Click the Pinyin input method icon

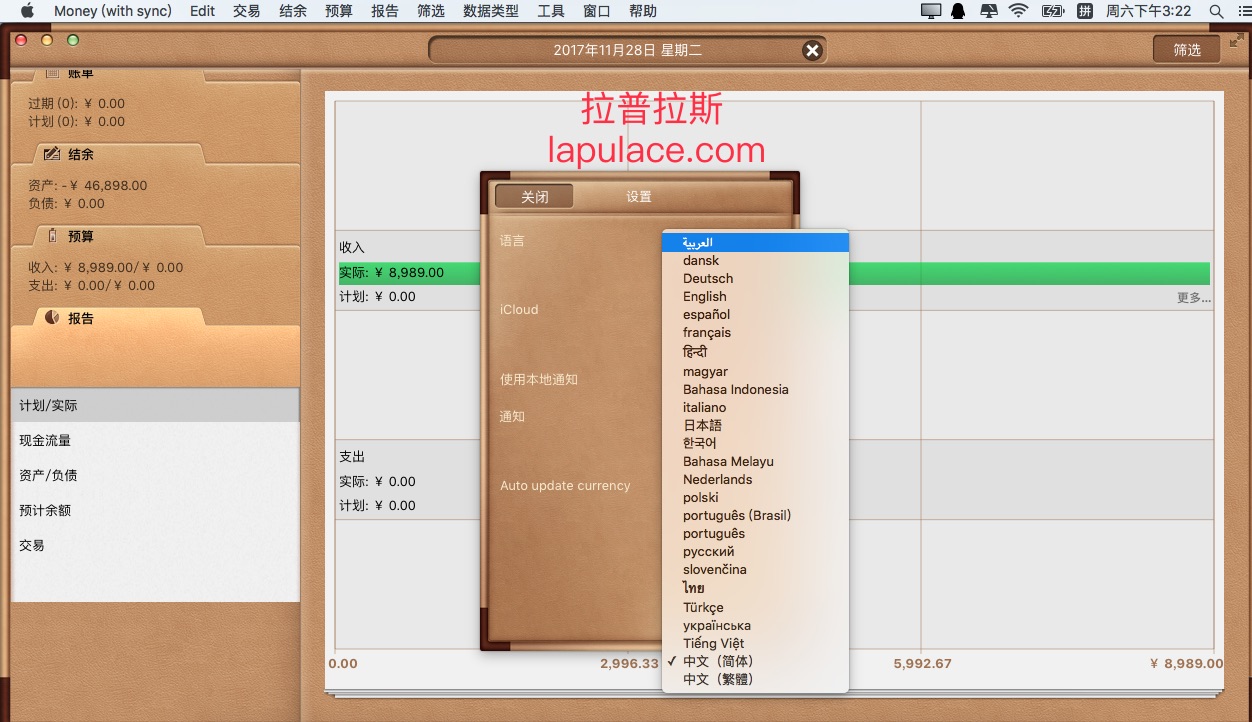(1084, 11)
